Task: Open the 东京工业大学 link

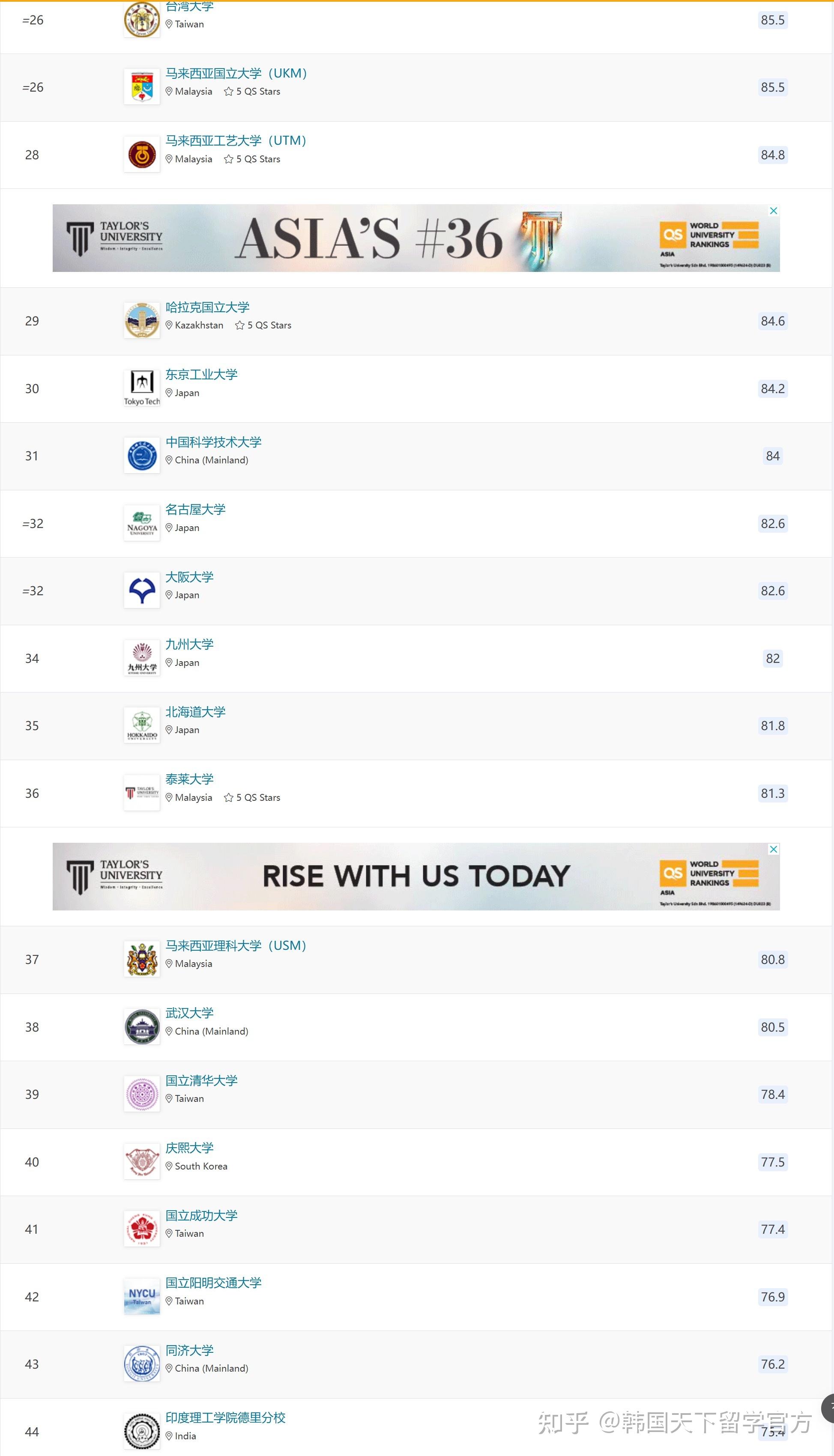Action: pyautogui.click(x=202, y=374)
